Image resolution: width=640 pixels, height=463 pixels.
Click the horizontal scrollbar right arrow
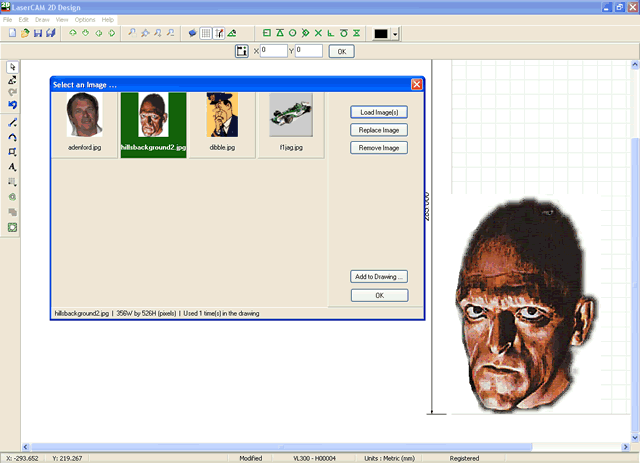(x=625, y=447)
